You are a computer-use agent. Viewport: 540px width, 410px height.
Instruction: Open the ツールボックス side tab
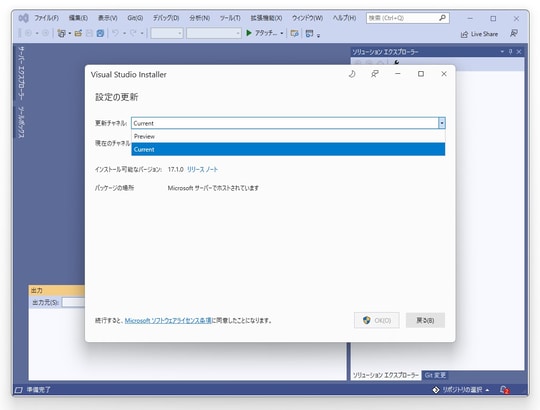coord(21,122)
